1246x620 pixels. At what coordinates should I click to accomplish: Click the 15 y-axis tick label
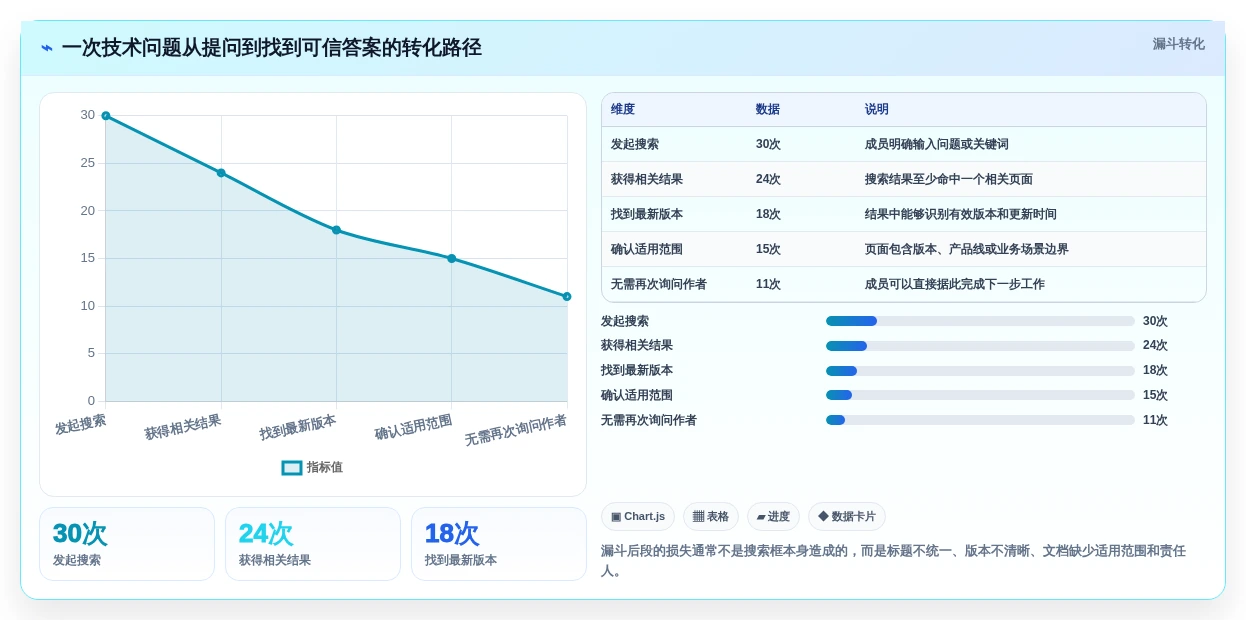pos(88,258)
